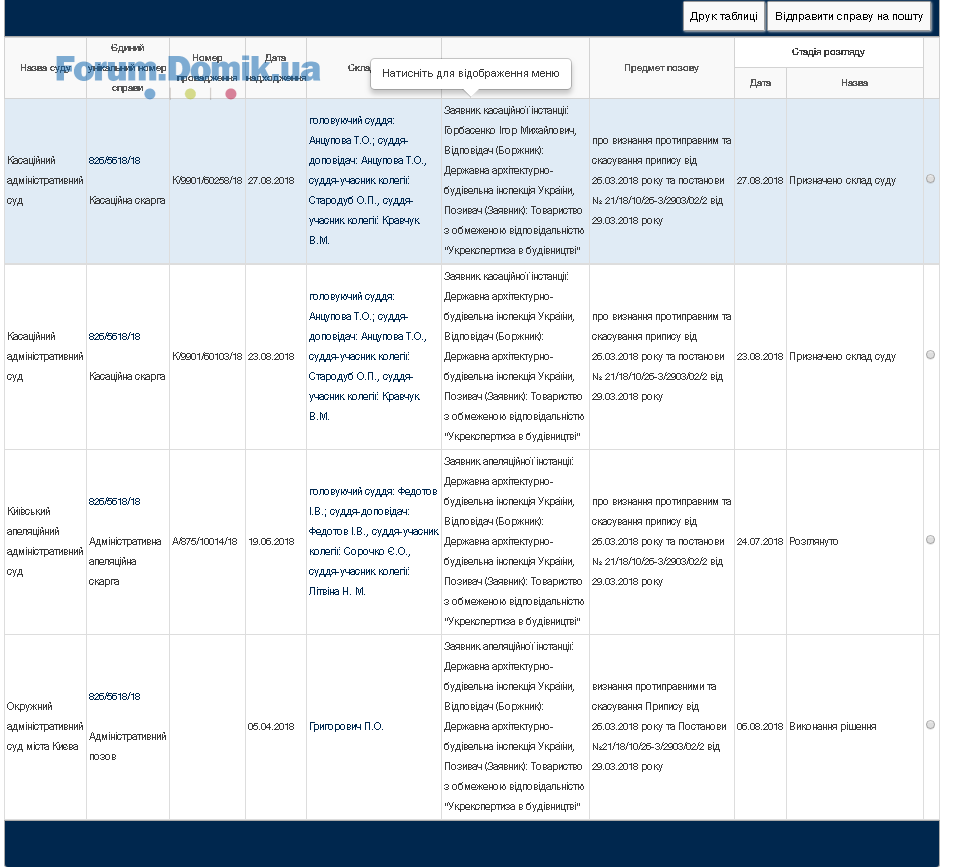The width and height of the screenshot is (964, 867).
Task: Click 'Касаційна скарга' in the K/9901/60258/18 row
Action: [127, 200]
